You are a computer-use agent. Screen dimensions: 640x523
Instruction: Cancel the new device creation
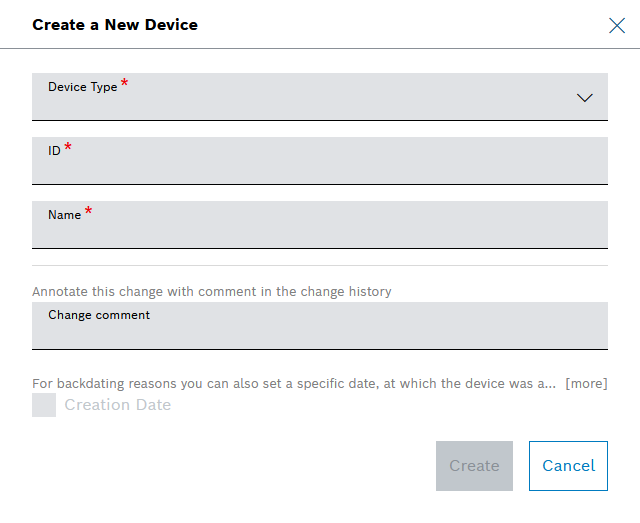568,466
